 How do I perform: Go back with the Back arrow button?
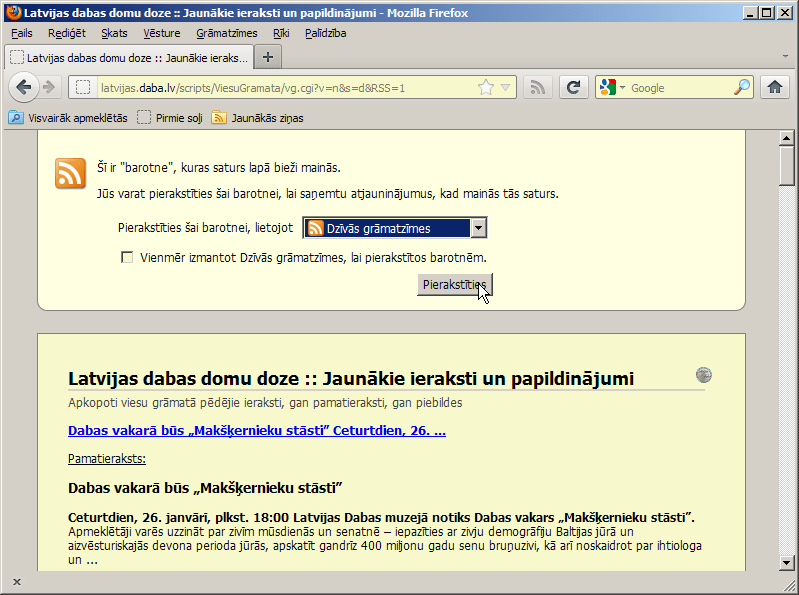(23, 88)
